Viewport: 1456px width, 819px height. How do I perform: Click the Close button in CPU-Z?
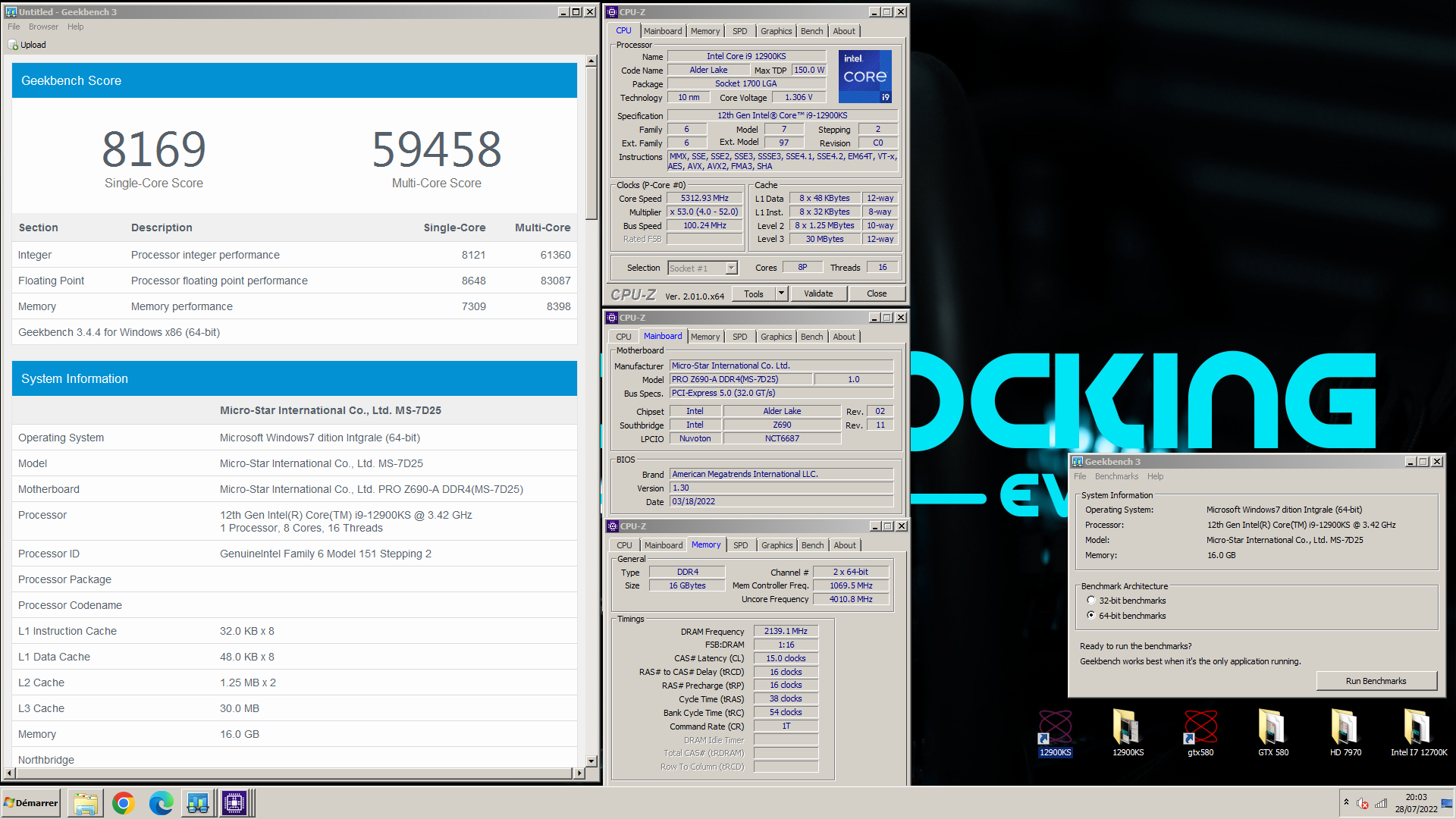pos(877,293)
